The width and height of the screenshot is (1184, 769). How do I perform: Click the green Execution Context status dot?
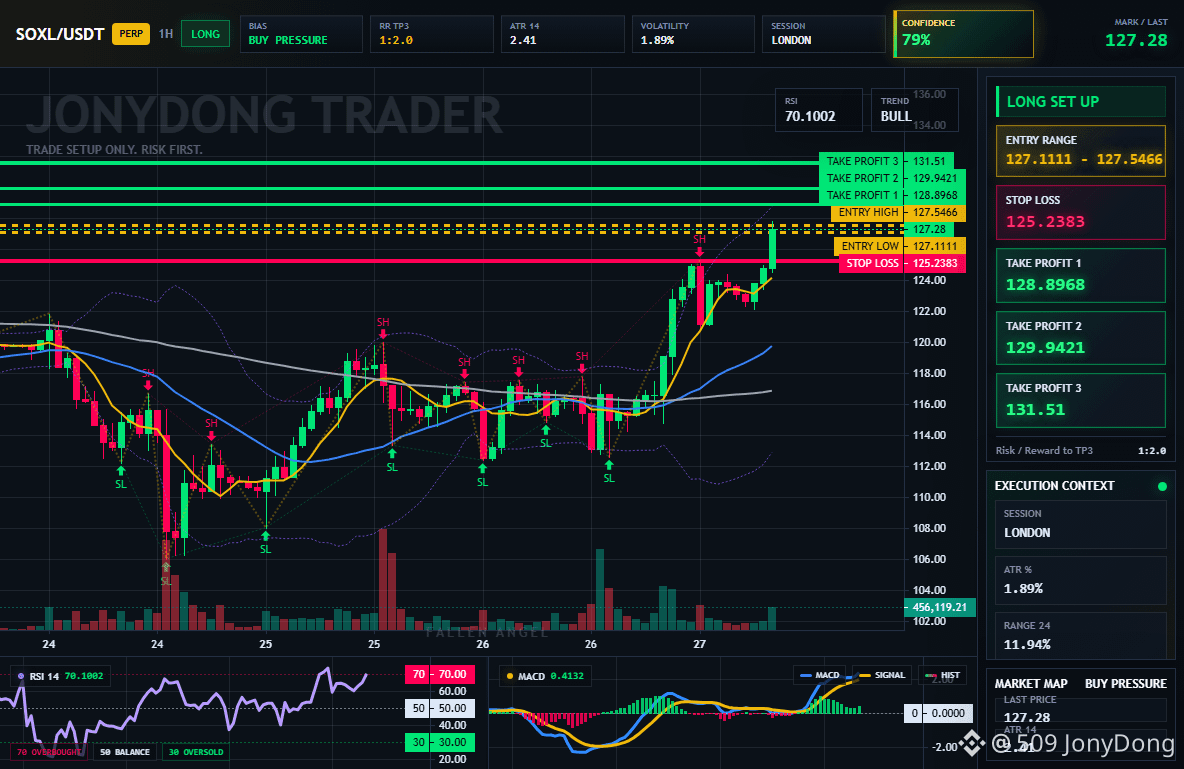pyautogui.click(x=1162, y=486)
